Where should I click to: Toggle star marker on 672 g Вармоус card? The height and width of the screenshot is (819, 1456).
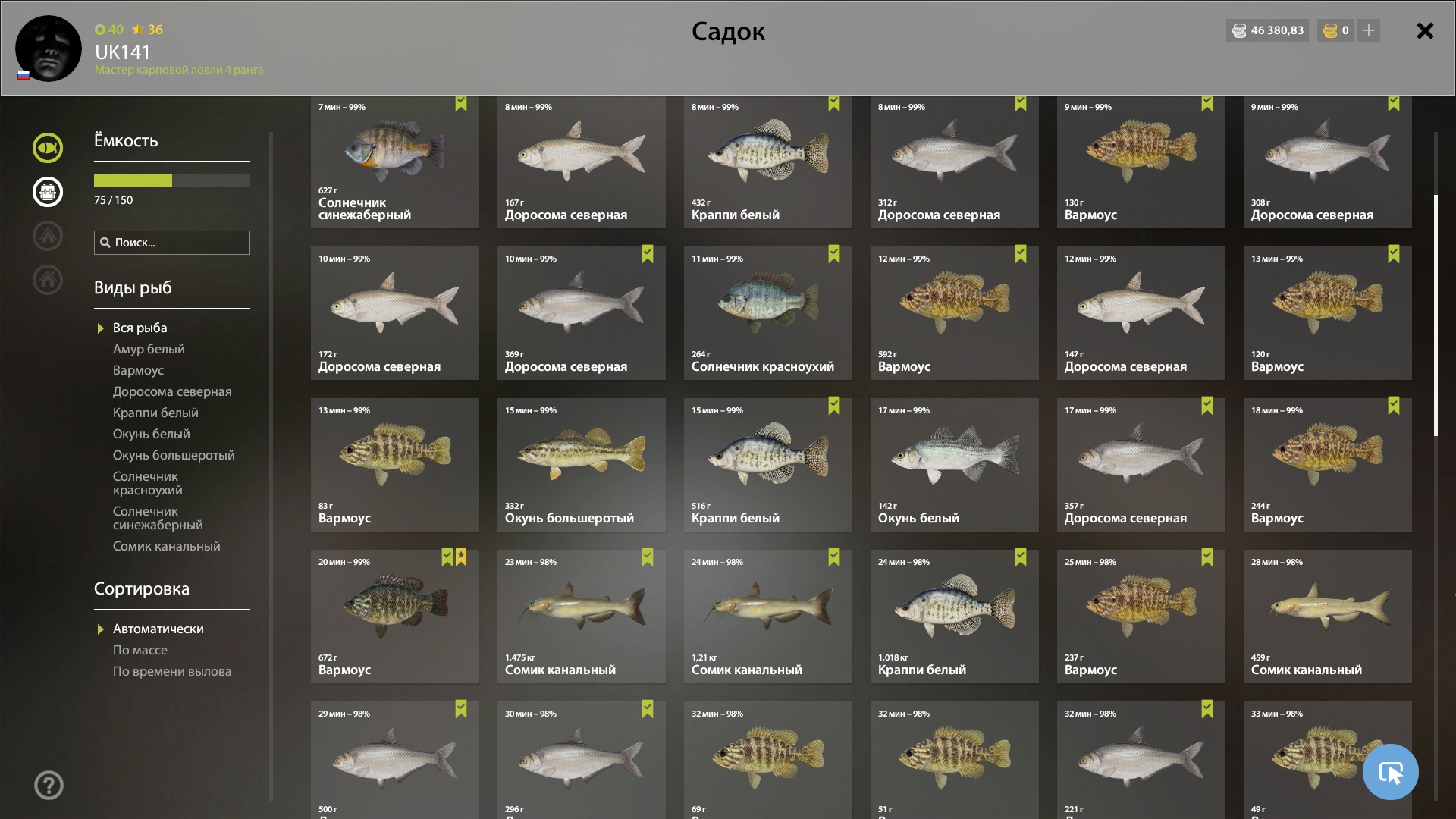point(461,557)
